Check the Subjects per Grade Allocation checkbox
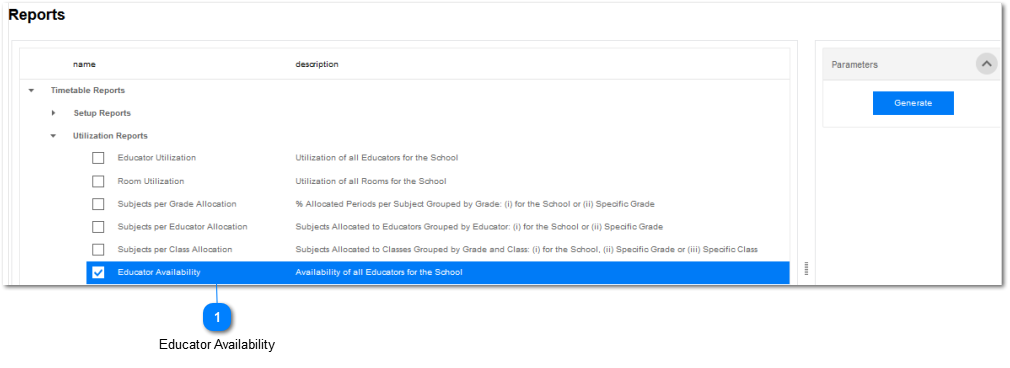 (98, 204)
